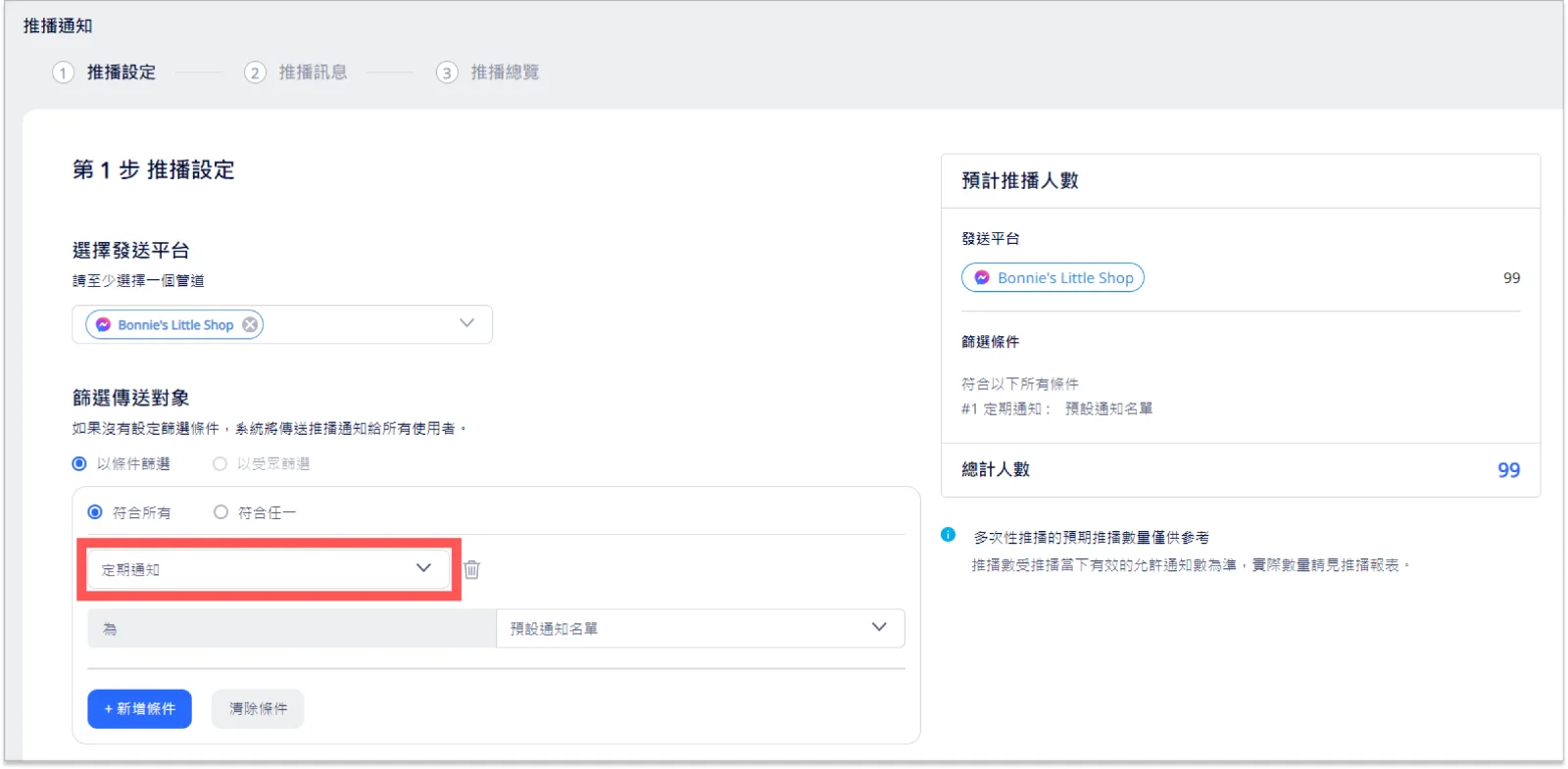Click the 篩選傳送對象 section heading
Screen dimensions: 1568x769
point(131,398)
